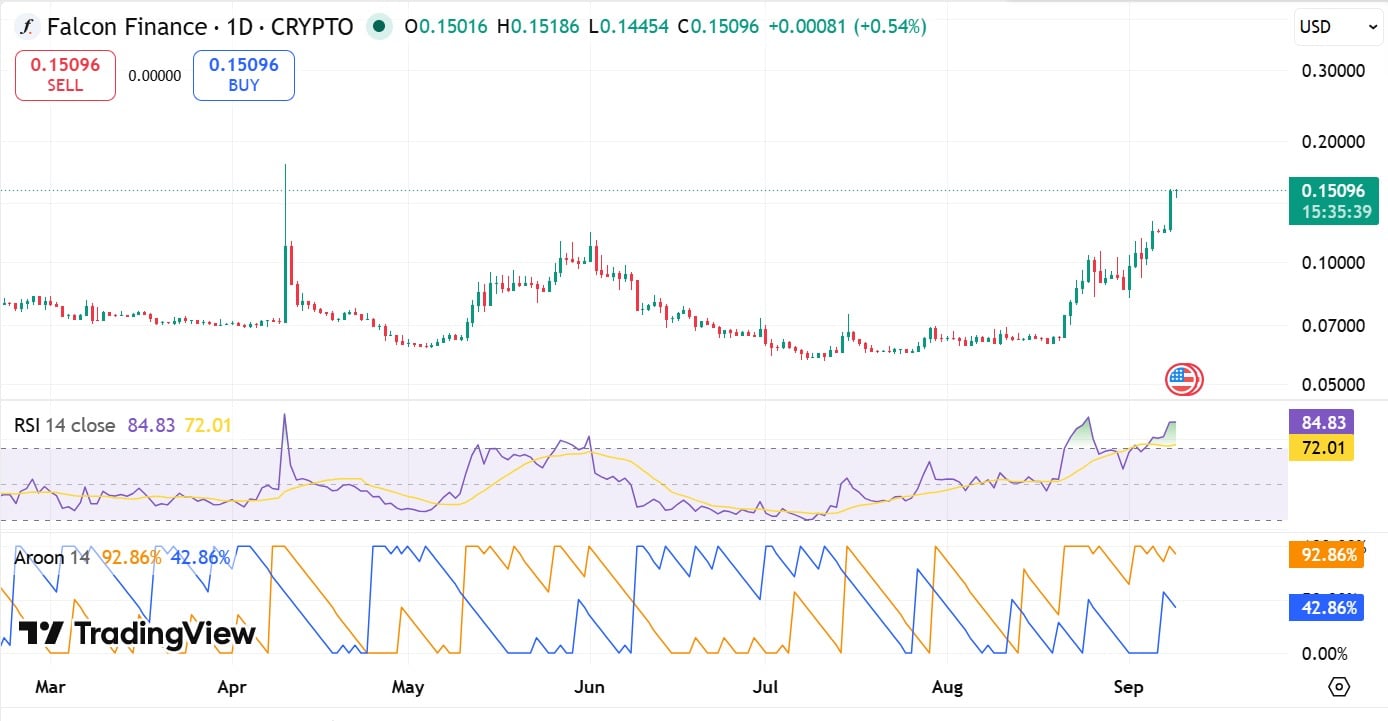The width and height of the screenshot is (1388, 721).
Task: Click the Falcon Finance chart title
Action: point(200,27)
